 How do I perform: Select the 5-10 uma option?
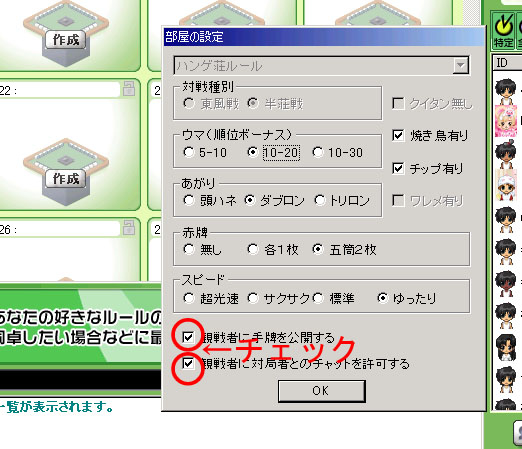pyautogui.click(x=189, y=152)
